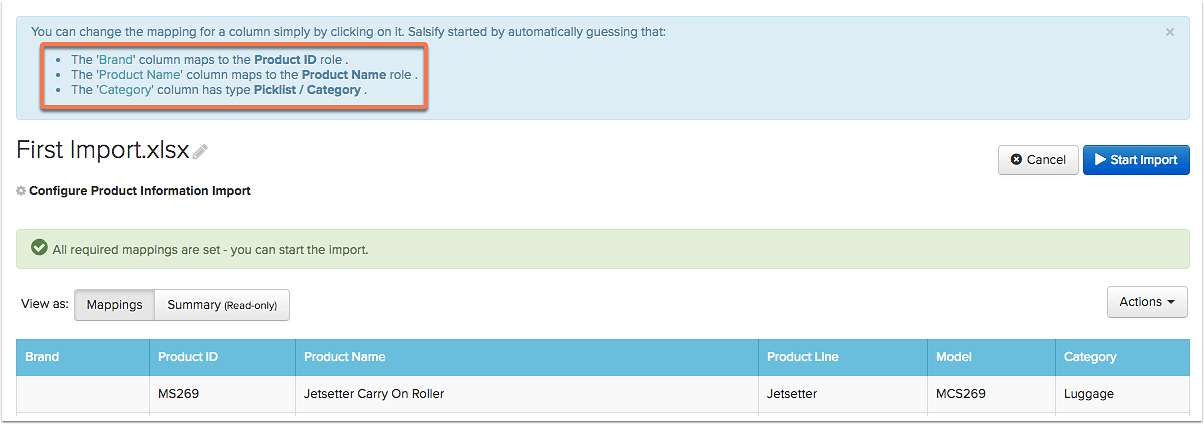
Task: Click the gear icon beside Configure Product Information Import
Action: [21, 191]
